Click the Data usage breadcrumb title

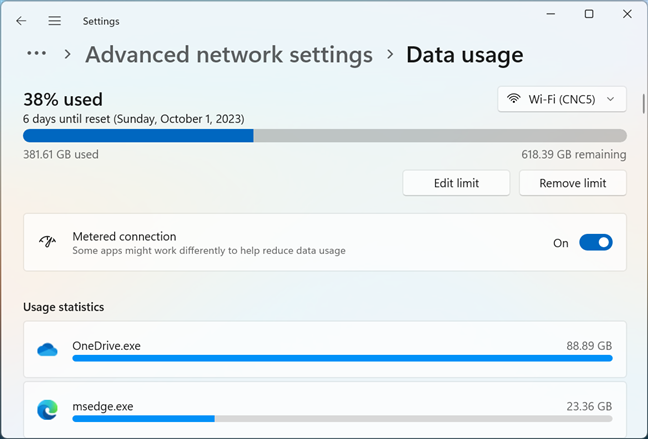pyautogui.click(x=465, y=55)
